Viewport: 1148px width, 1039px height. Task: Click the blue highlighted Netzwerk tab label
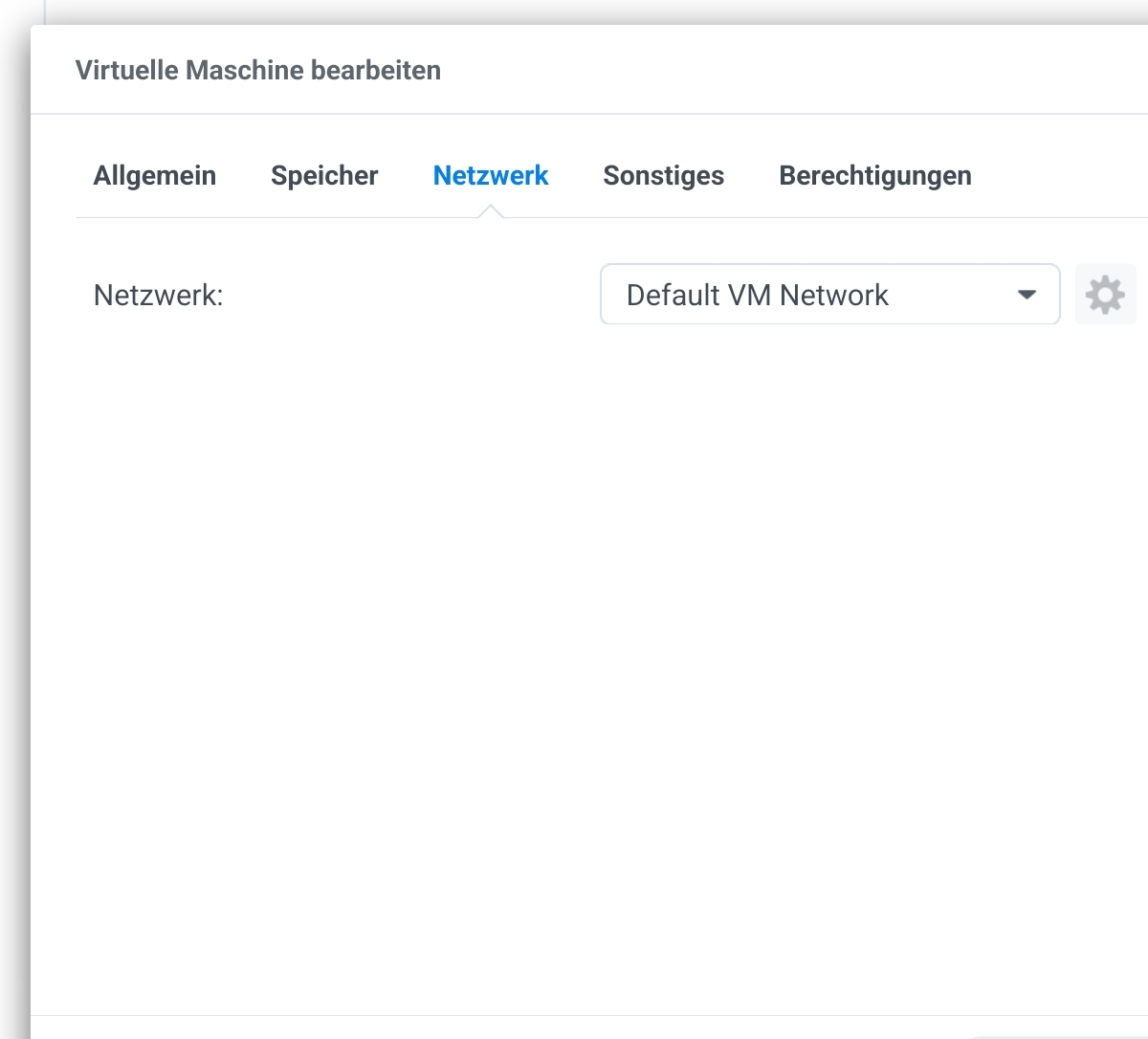pos(491,176)
